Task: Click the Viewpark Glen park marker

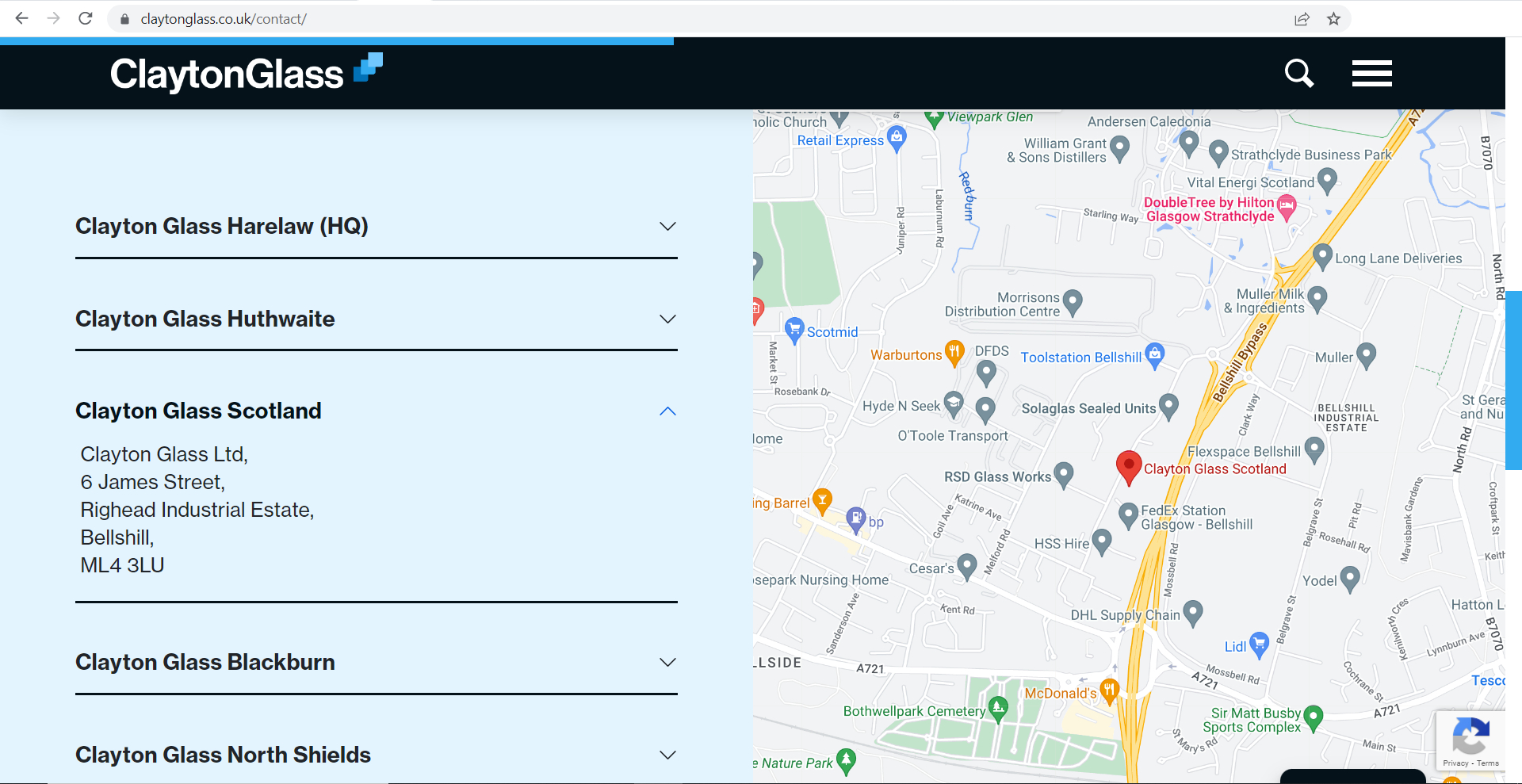Action: (935, 118)
